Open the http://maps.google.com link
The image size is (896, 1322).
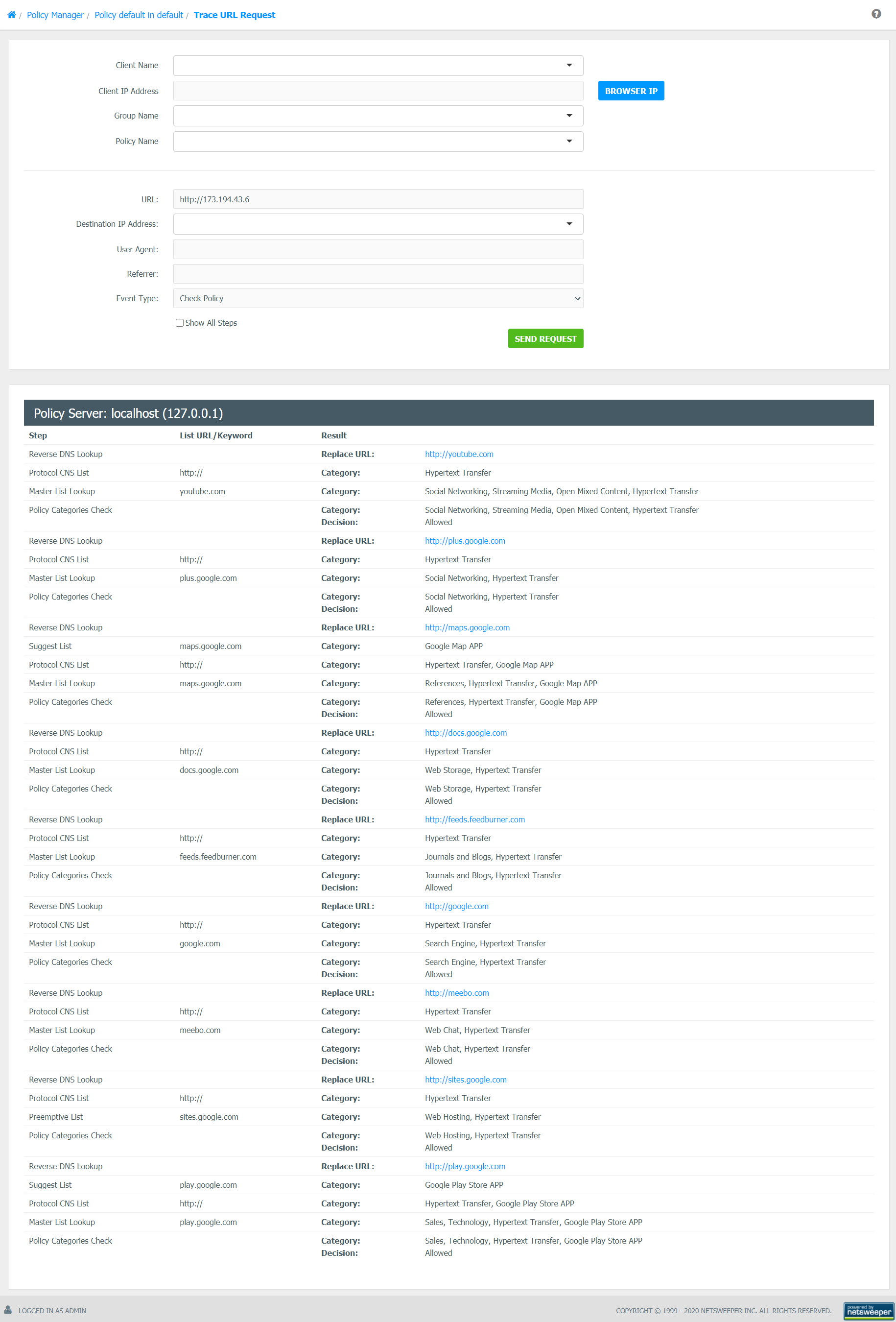tap(467, 627)
